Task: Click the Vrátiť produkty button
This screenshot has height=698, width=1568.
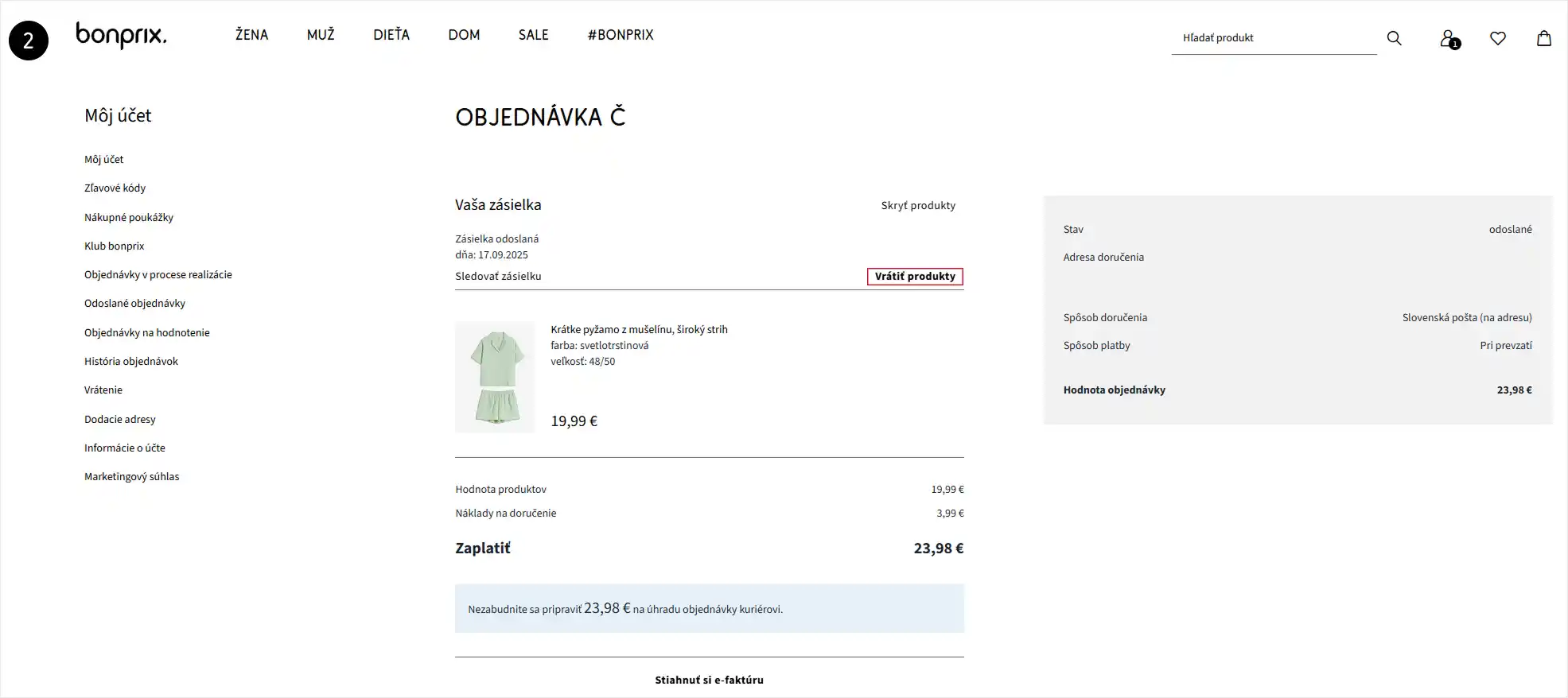Action: click(915, 277)
